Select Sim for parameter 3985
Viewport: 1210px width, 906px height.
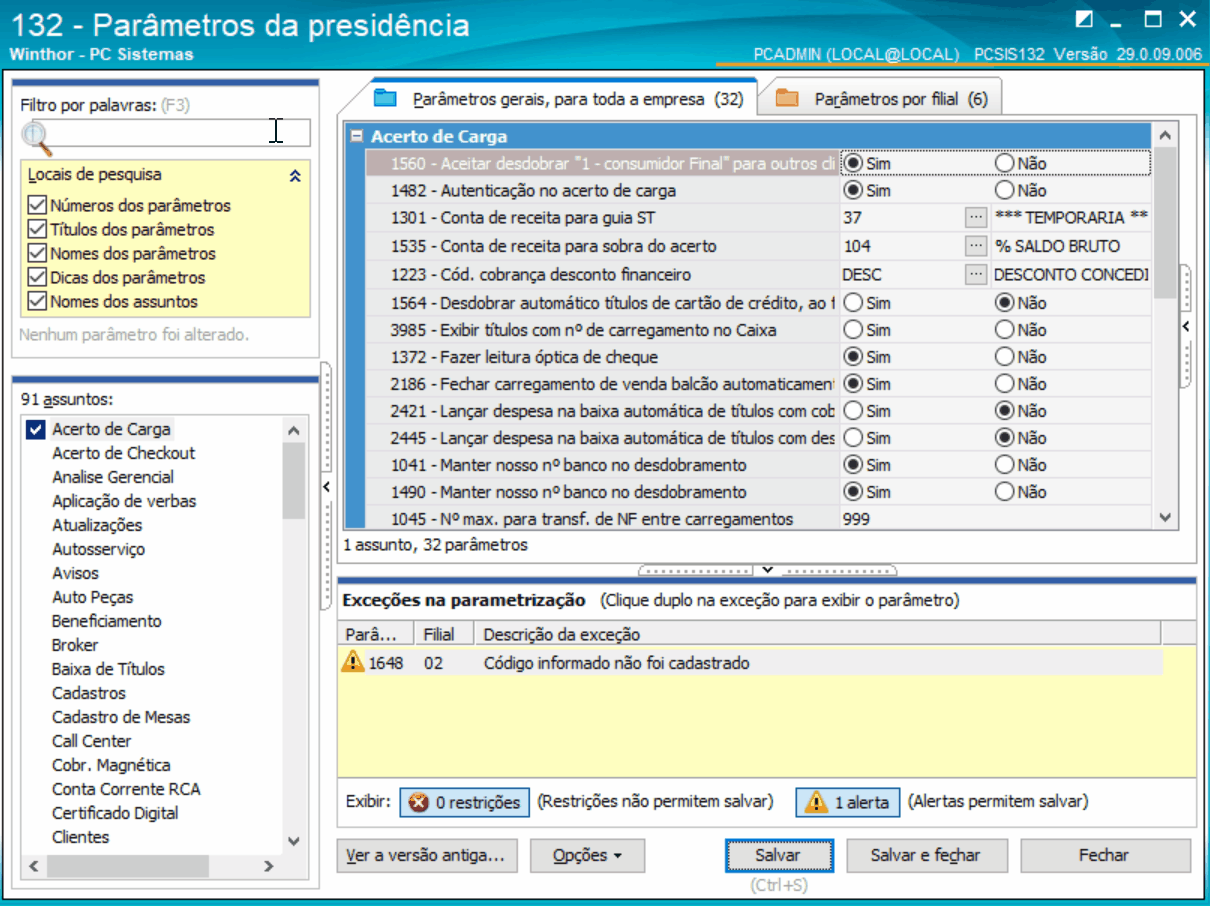(853, 330)
